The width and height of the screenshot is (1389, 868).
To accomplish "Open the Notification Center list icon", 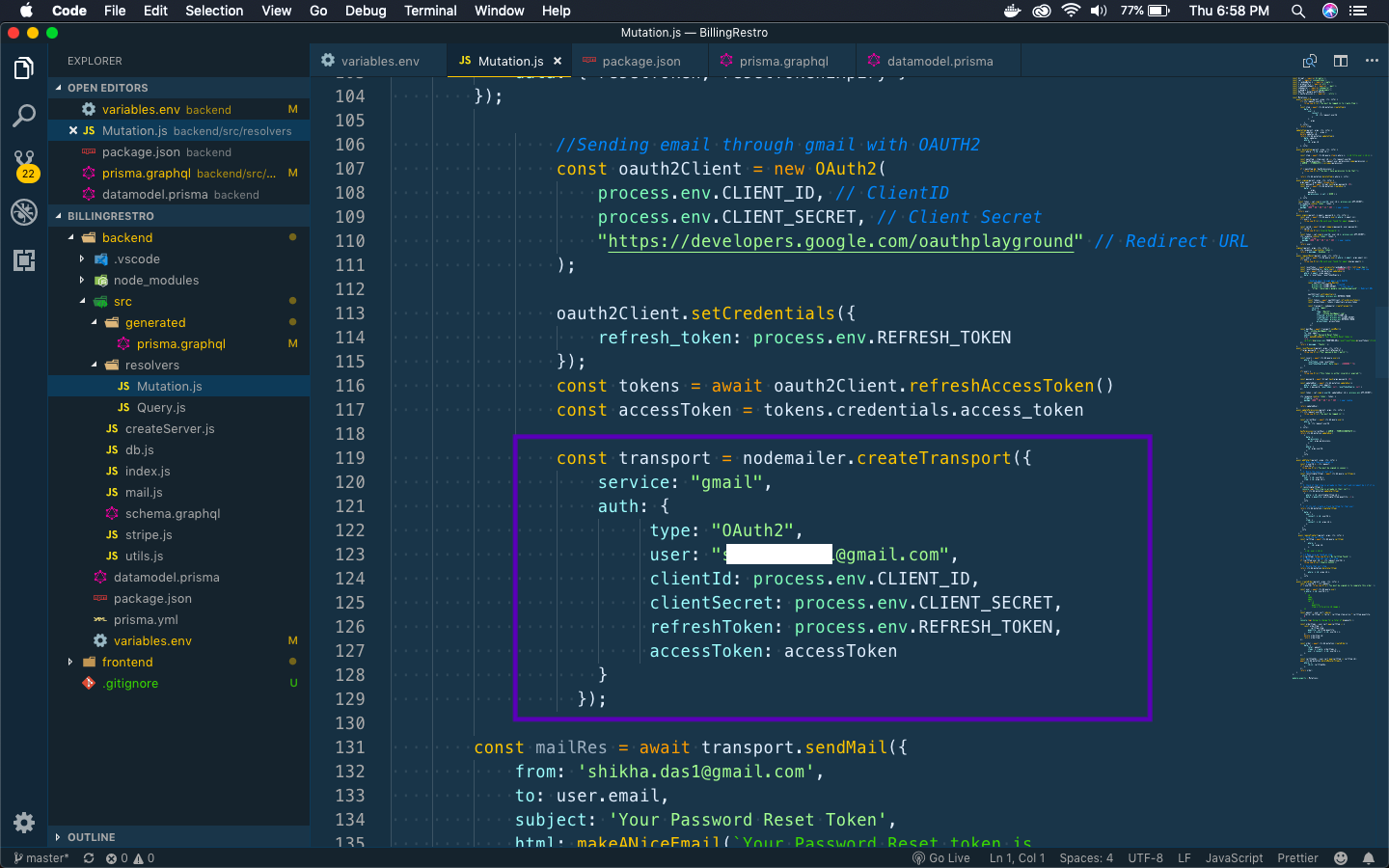I will pos(1359,11).
